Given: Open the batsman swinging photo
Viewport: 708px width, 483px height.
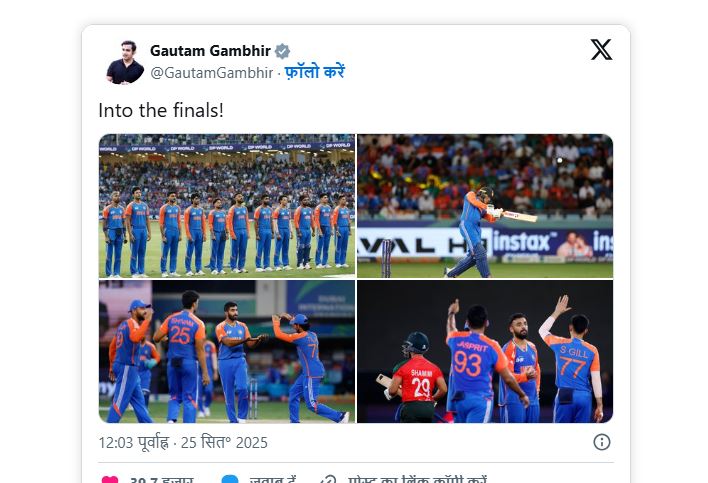Looking at the screenshot, I should click(x=485, y=205).
